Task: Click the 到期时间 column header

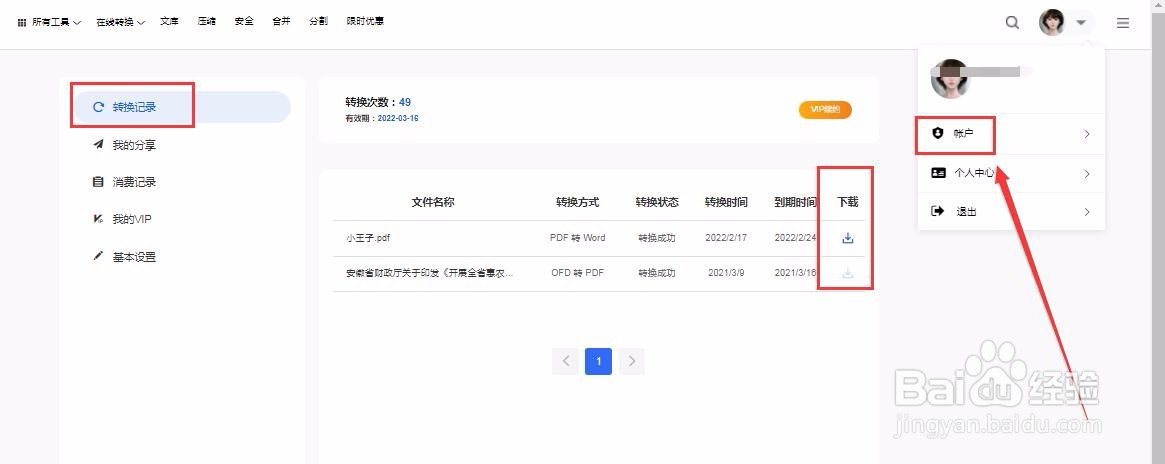Action: tap(796, 202)
